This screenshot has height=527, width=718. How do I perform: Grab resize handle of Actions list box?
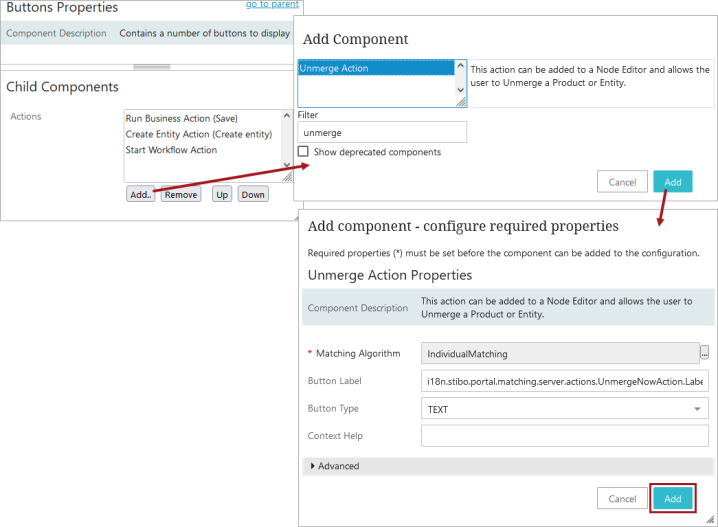pyautogui.click(x=287, y=177)
